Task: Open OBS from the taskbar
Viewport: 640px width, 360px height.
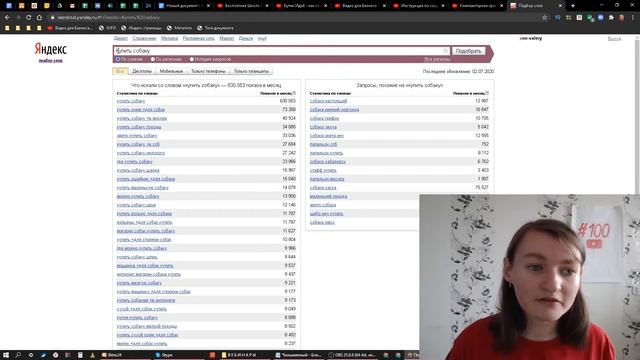Action: pyautogui.click(x=352, y=355)
